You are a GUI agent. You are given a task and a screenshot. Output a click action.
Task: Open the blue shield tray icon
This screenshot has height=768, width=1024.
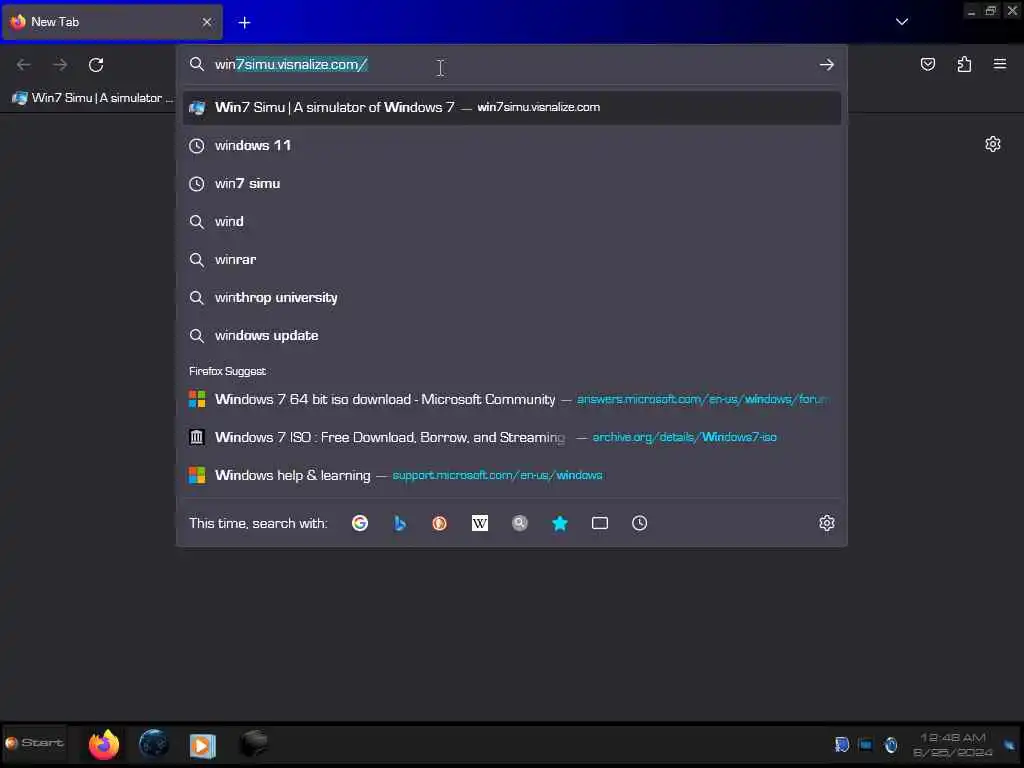(x=842, y=744)
